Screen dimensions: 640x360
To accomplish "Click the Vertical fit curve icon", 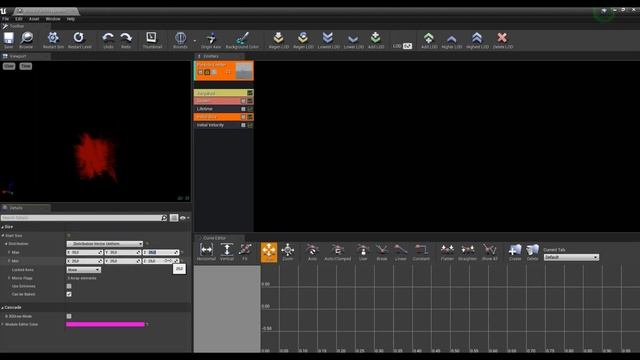I will click(227, 252).
